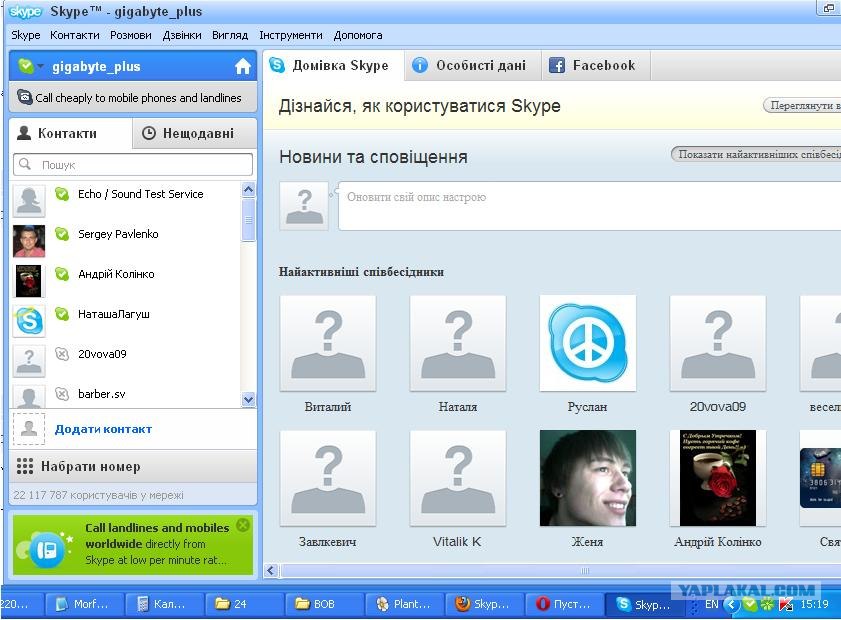Image resolution: width=841 pixels, height=620 pixels.
Task: Open Morf... taskbar button
Action: (x=84, y=604)
